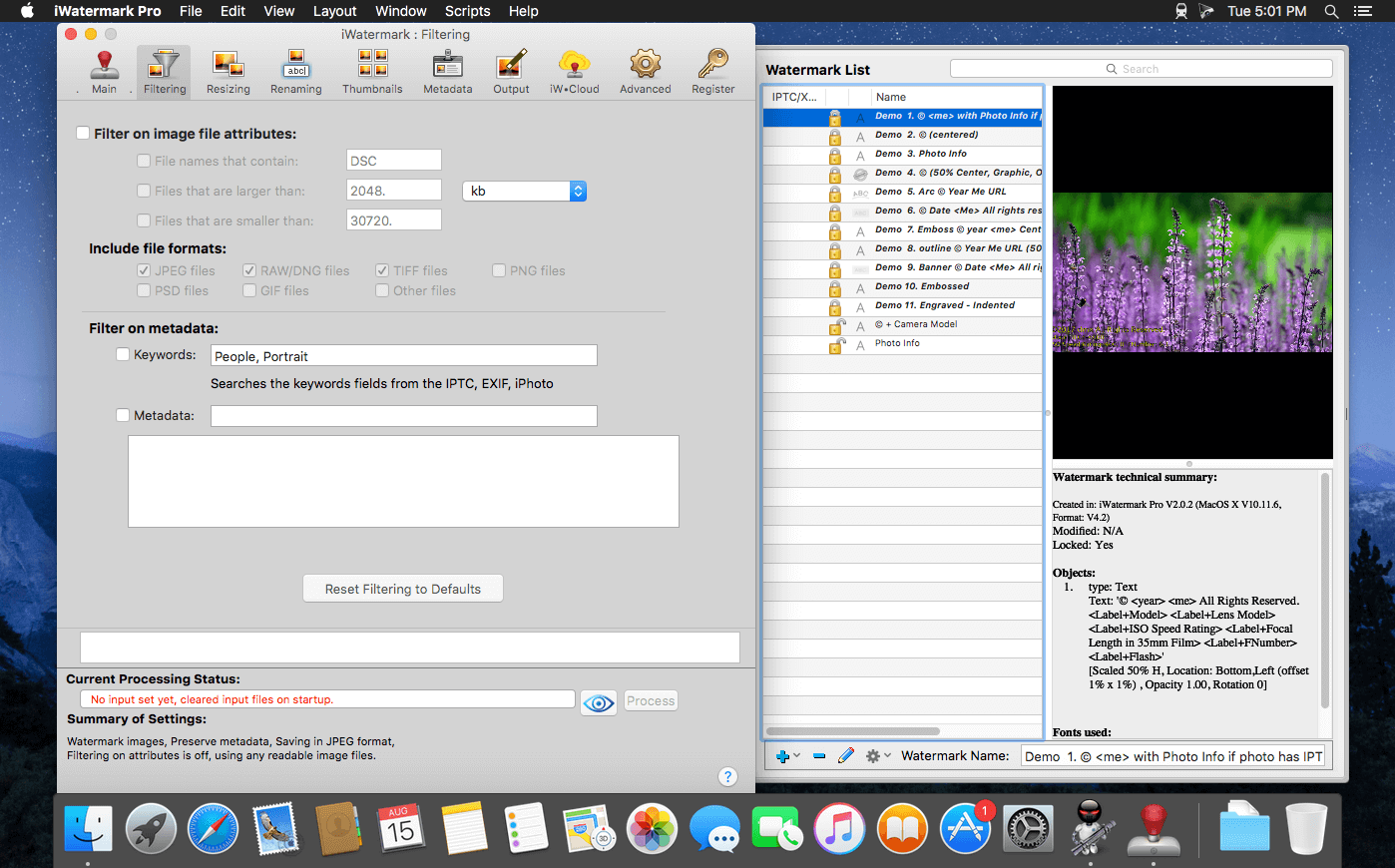Expand the gear actions menu

pyautogui.click(x=877, y=756)
